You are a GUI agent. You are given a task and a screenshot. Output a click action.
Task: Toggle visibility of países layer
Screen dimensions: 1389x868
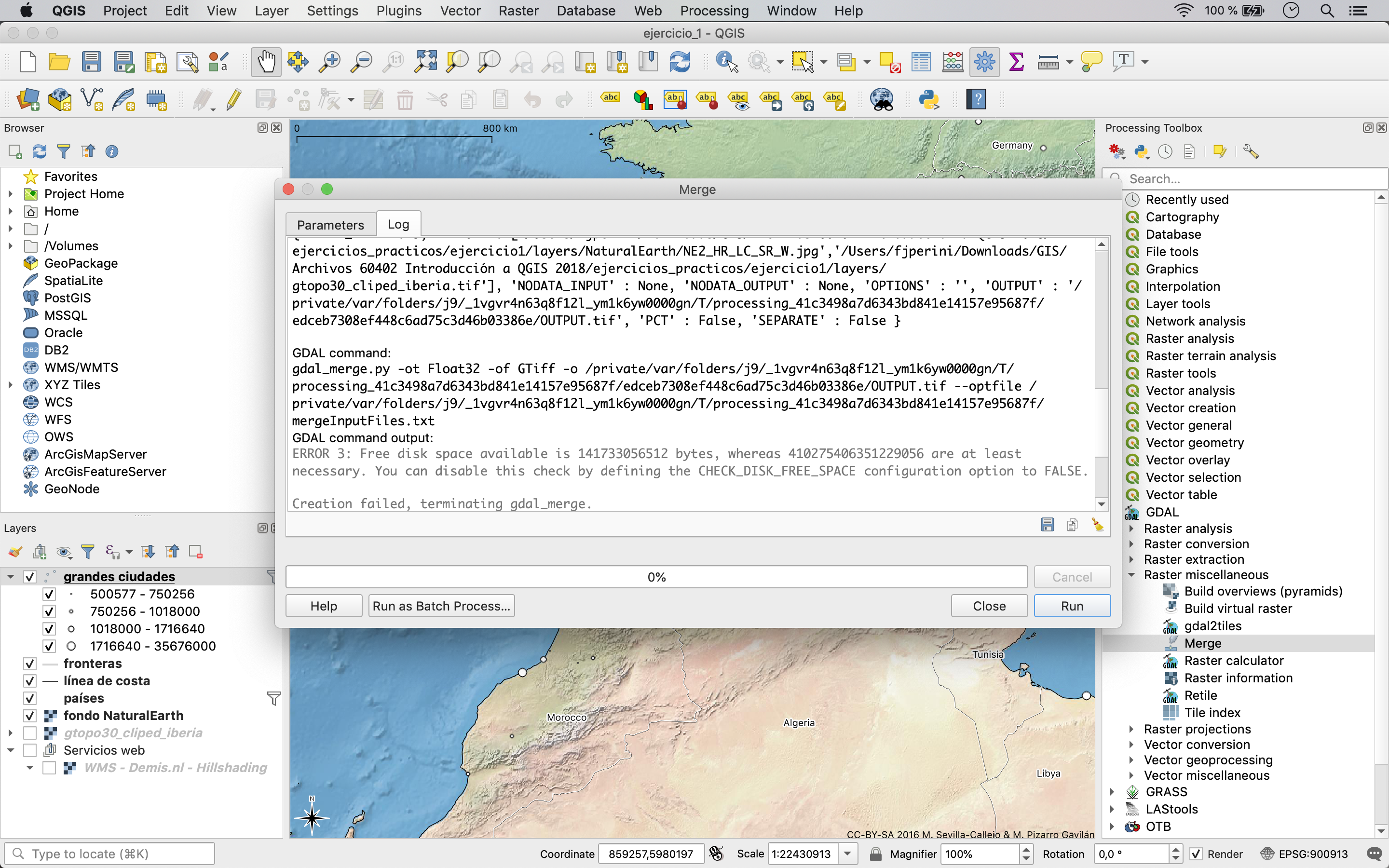pos(30,698)
